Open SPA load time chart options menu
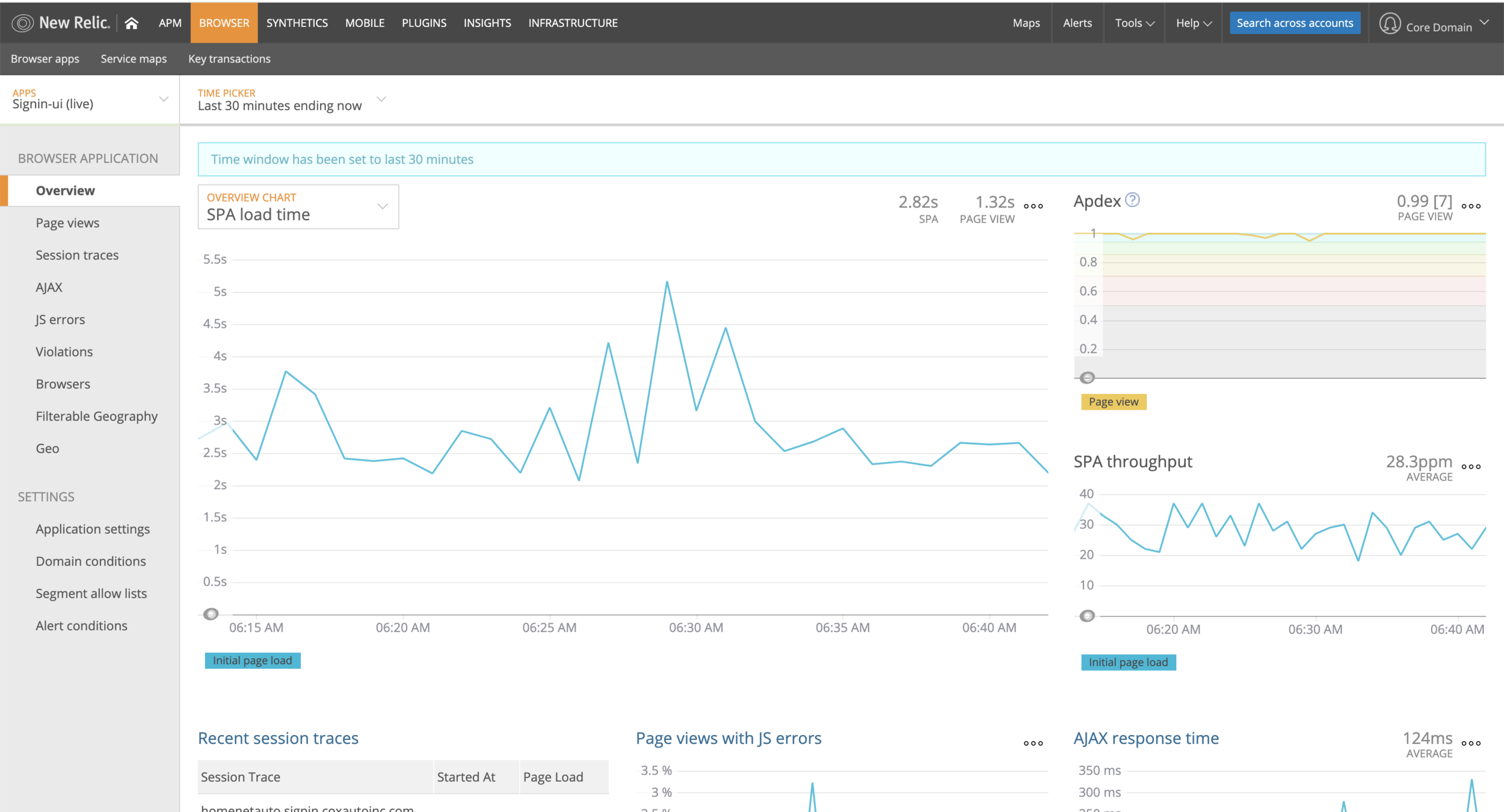This screenshot has height=812, width=1504. tap(1033, 206)
